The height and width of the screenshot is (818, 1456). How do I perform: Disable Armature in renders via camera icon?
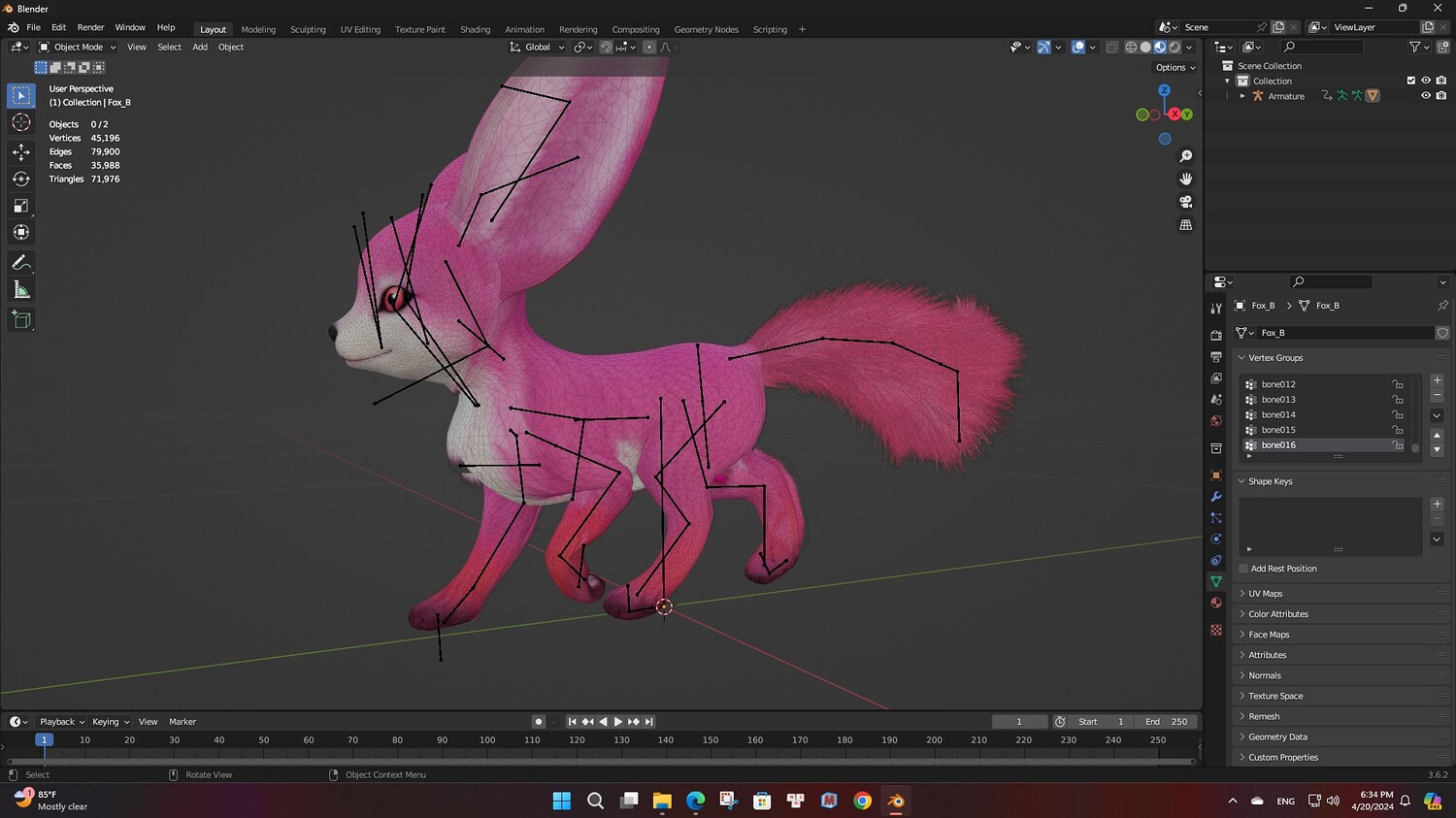(x=1441, y=96)
